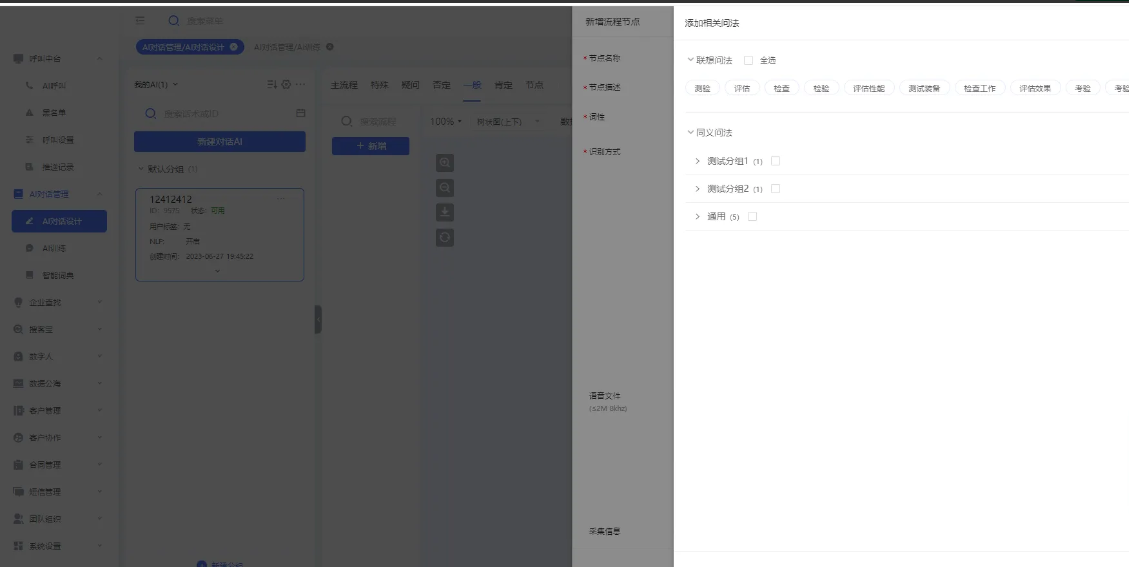Click the panel collapse handle on the divider
Image resolution: width=1129 pixels, height=567 pixels.
coord(318,320)
